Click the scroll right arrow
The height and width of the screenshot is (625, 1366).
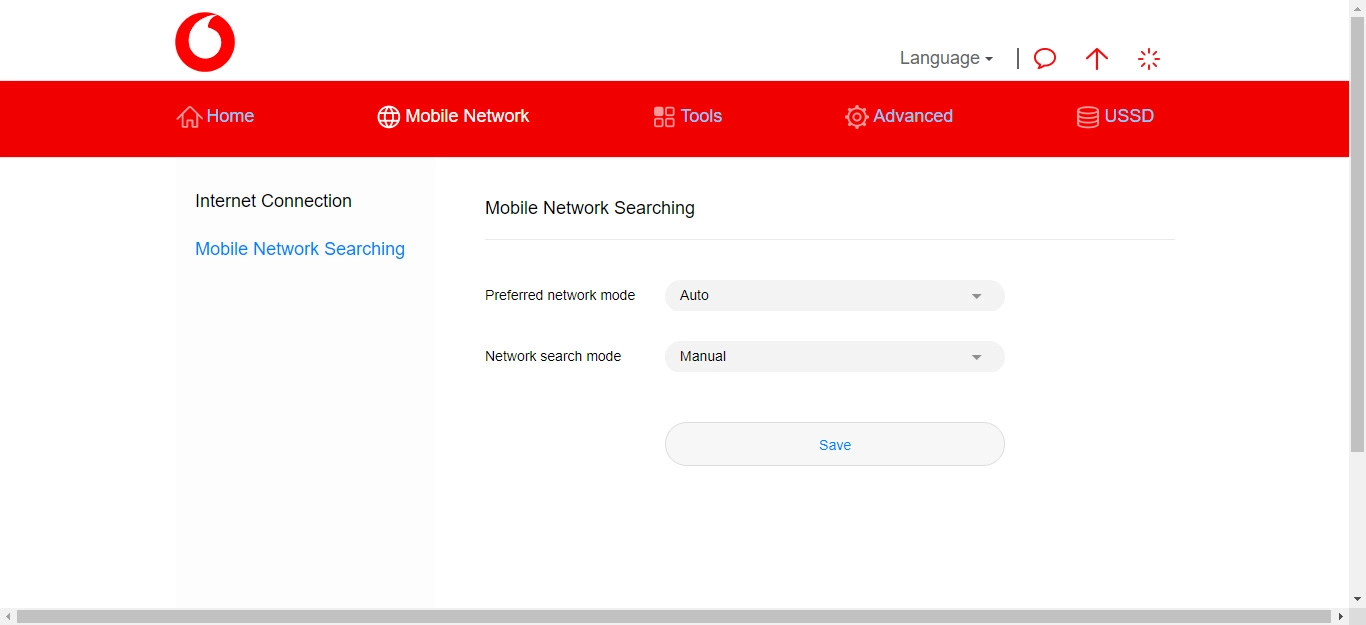[x=1341, y=617]
